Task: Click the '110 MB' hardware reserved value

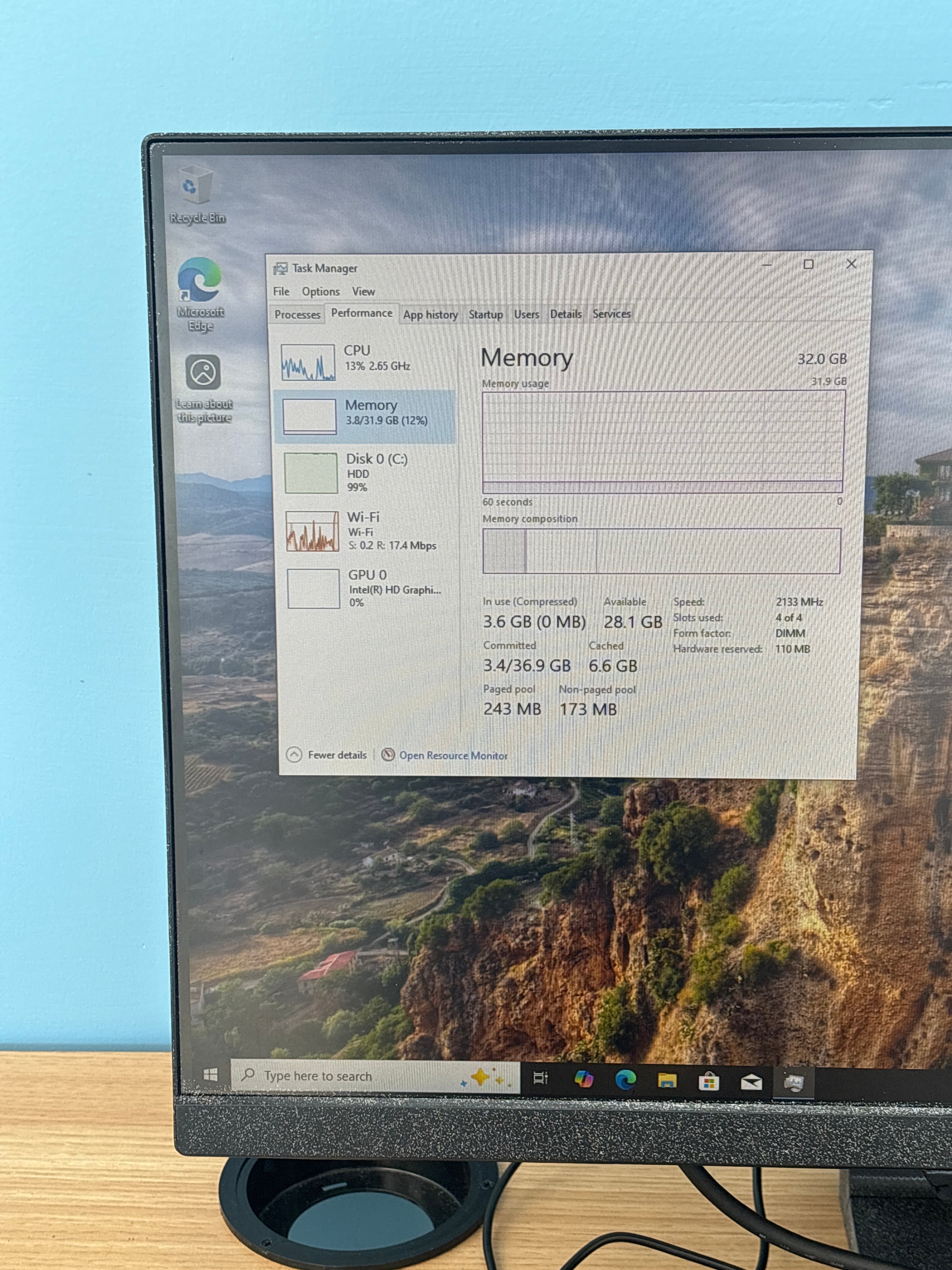Action: click(792, 649)
